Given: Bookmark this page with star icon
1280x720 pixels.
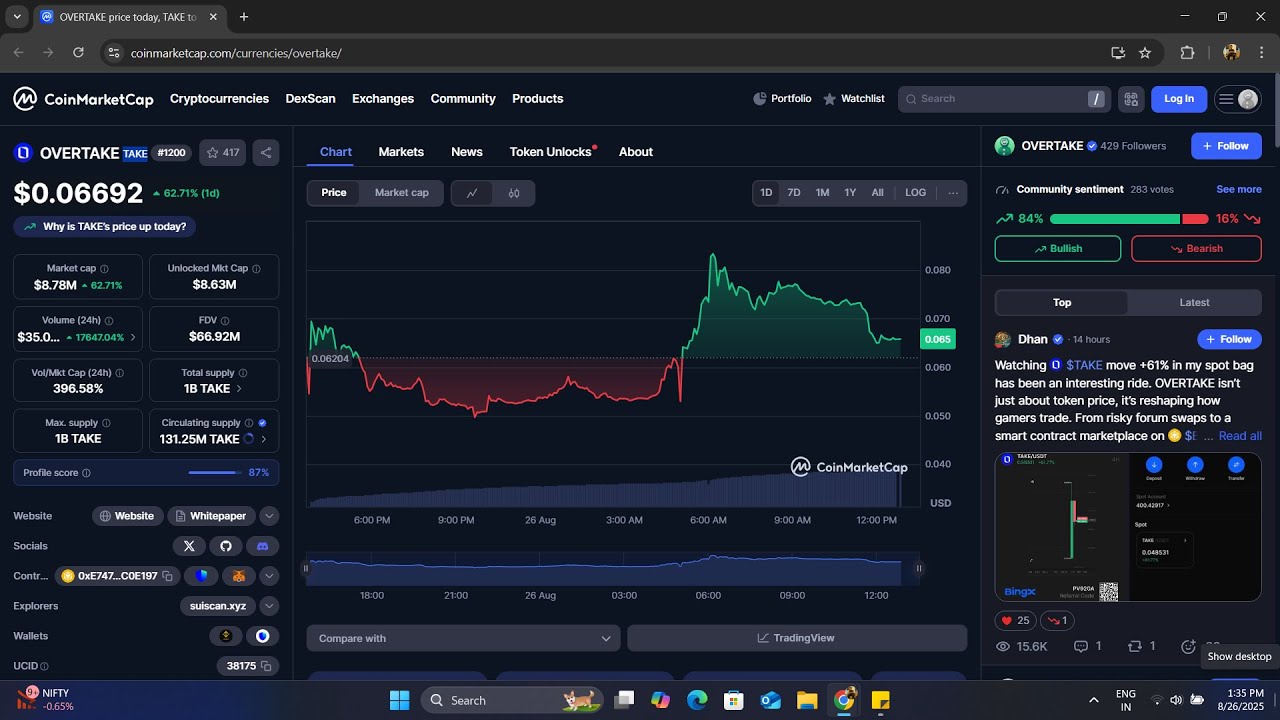Looking at the screenshot, I should coord(1145,53).
